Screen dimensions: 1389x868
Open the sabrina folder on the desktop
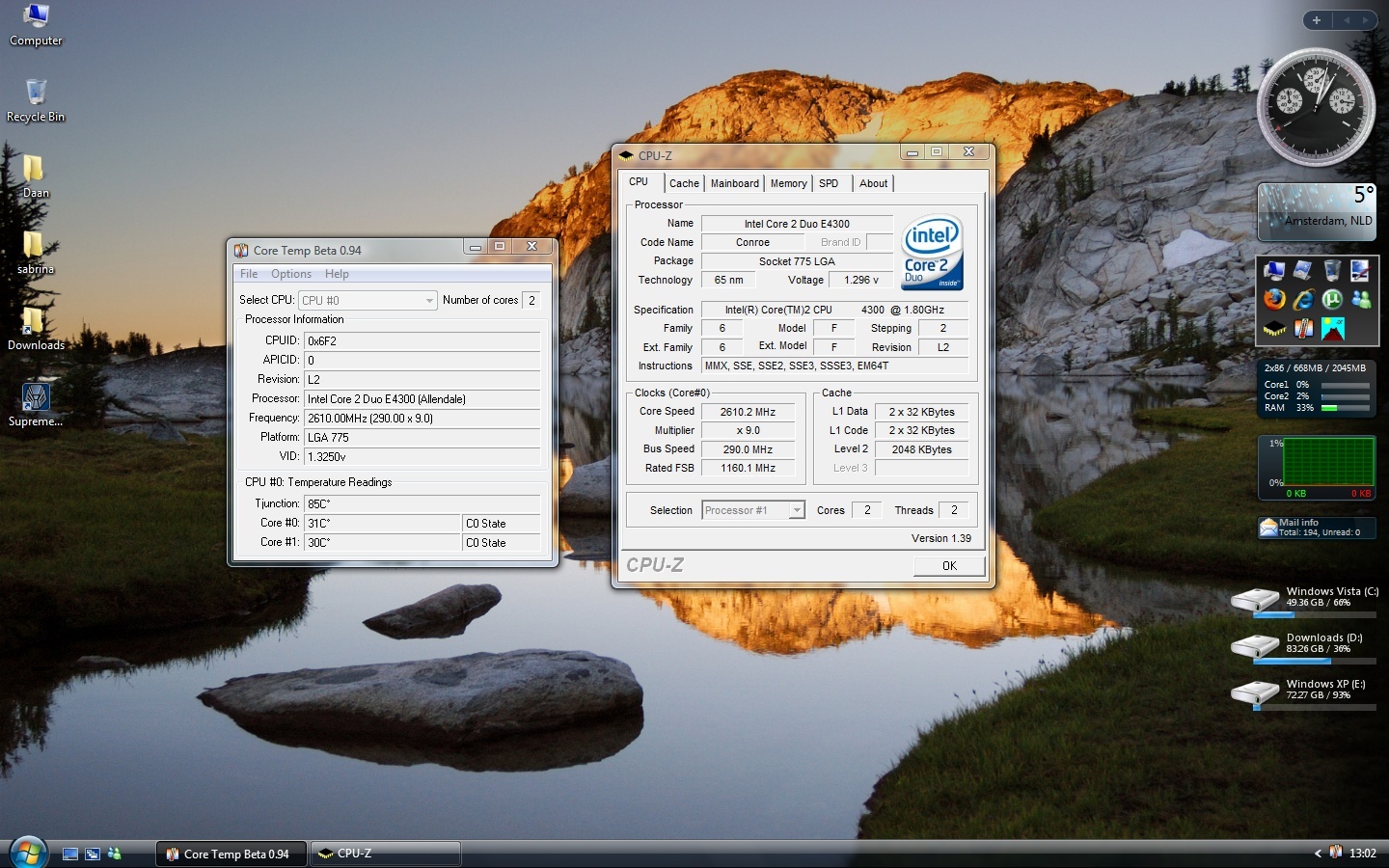[35, 253]
